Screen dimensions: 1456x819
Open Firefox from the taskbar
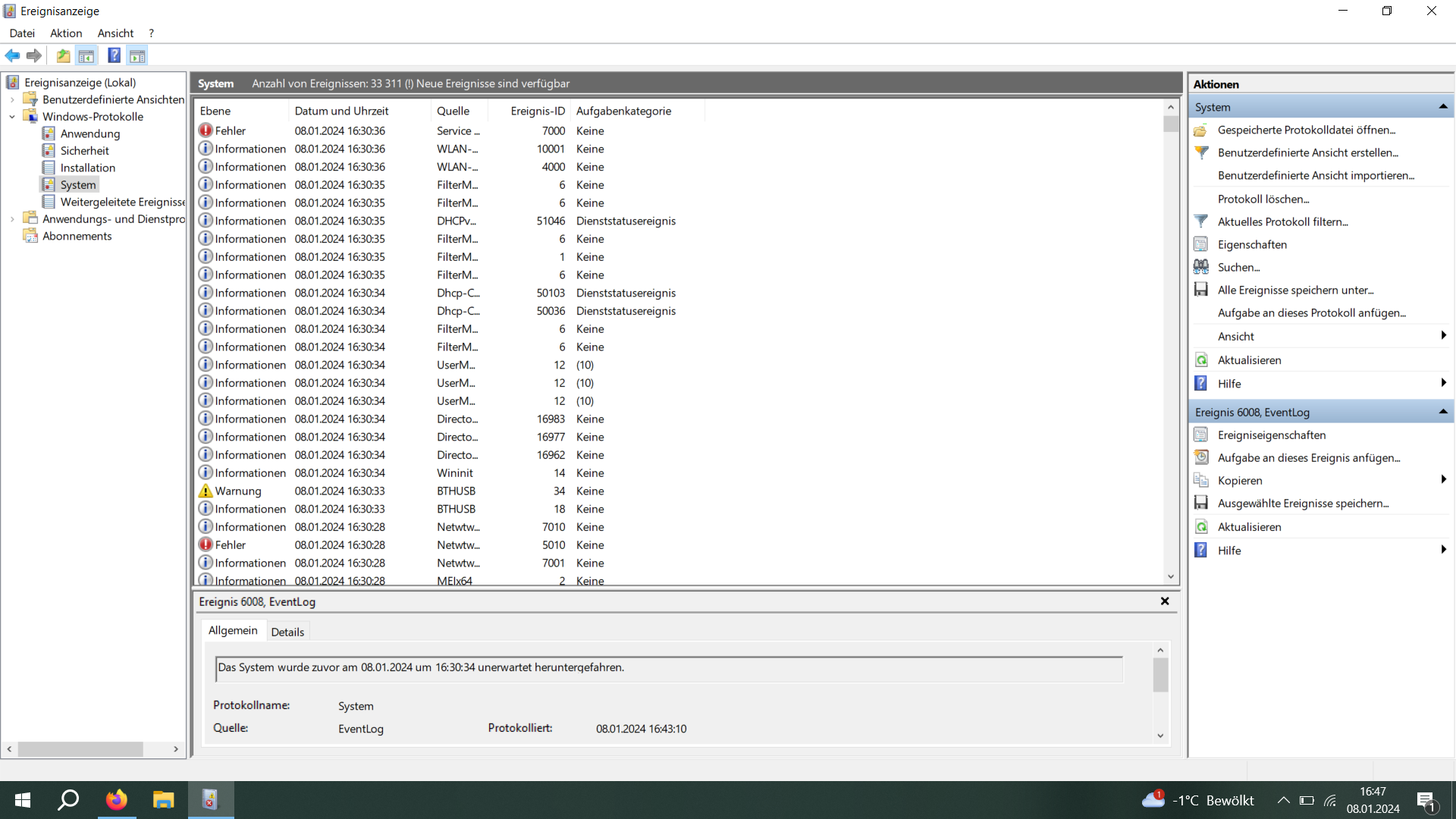[x=116, y=800]
